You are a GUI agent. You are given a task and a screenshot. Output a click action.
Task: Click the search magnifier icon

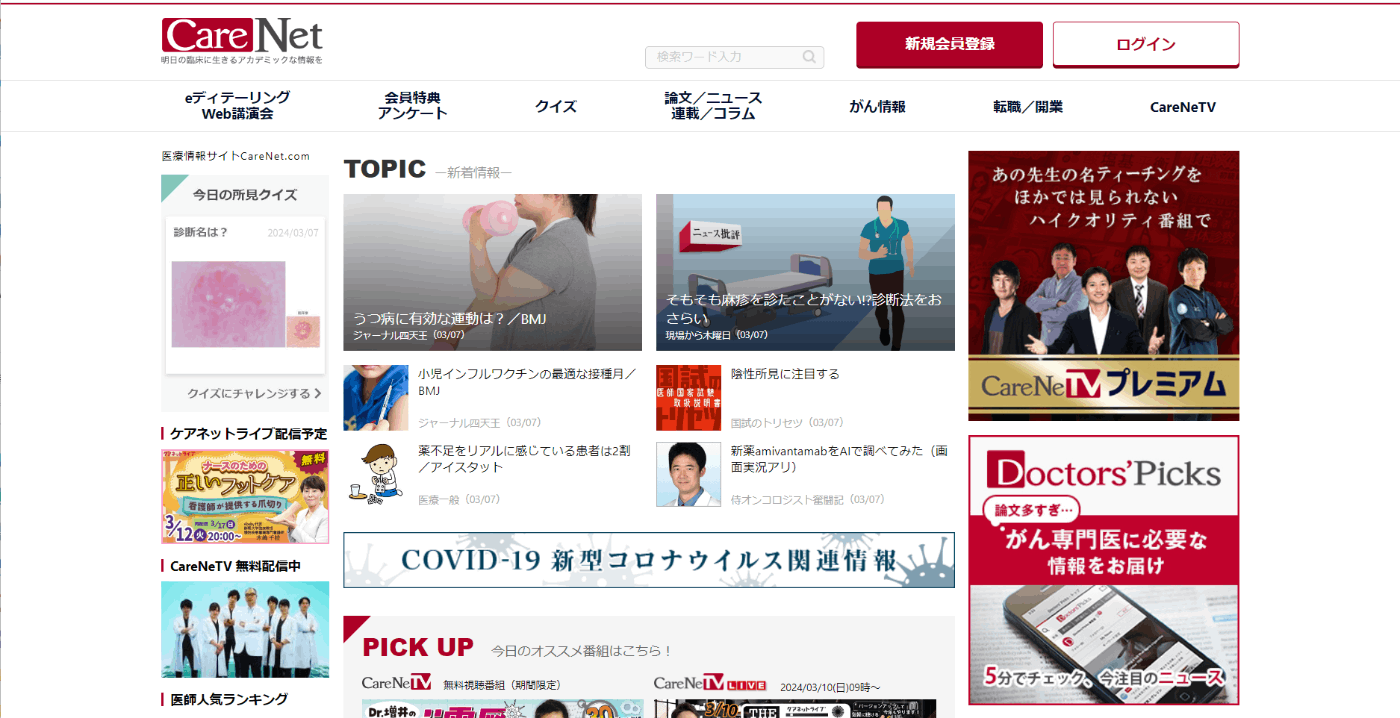810,57
